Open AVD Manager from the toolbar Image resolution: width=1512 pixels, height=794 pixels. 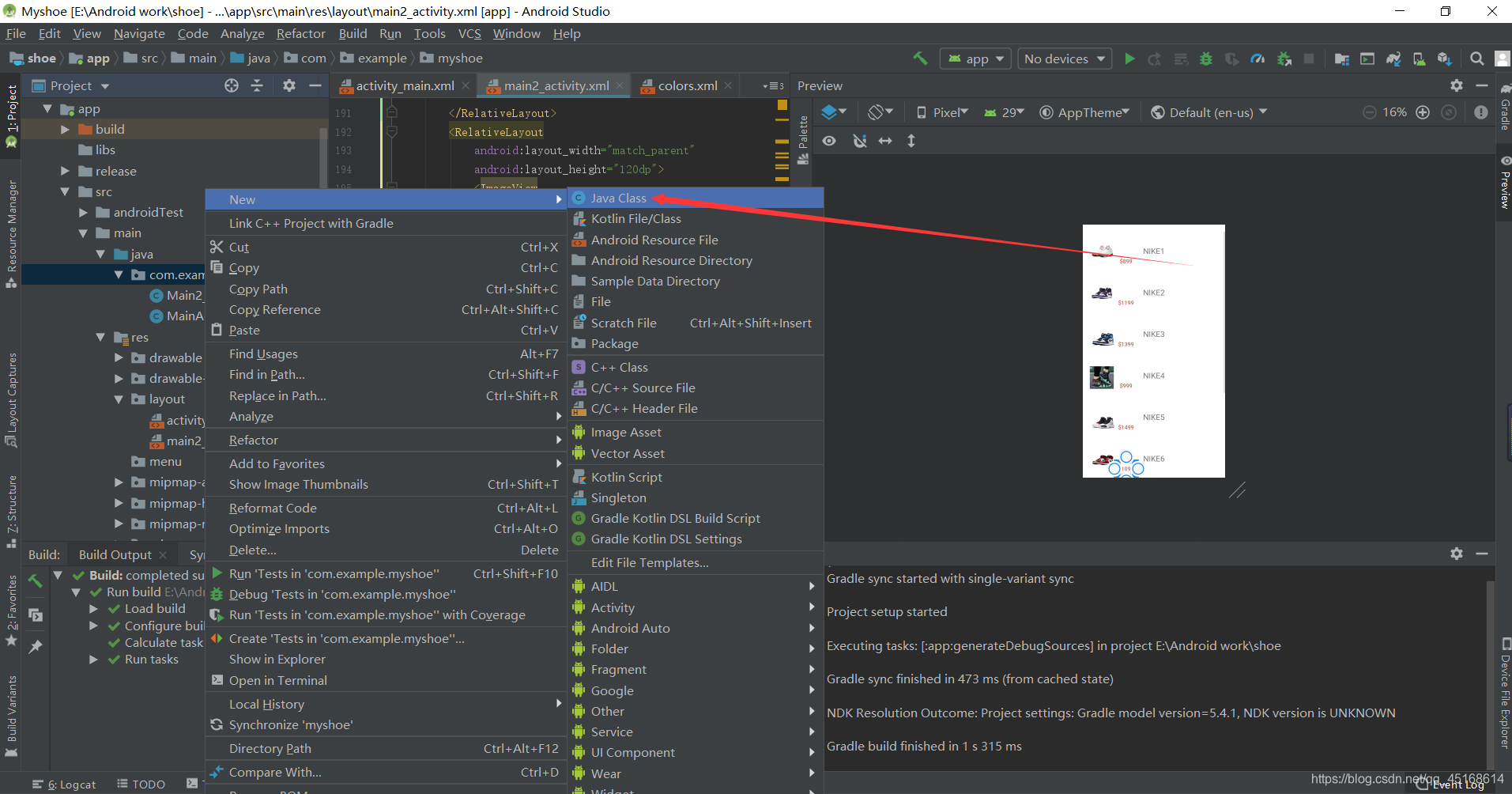pos(1418,59)
